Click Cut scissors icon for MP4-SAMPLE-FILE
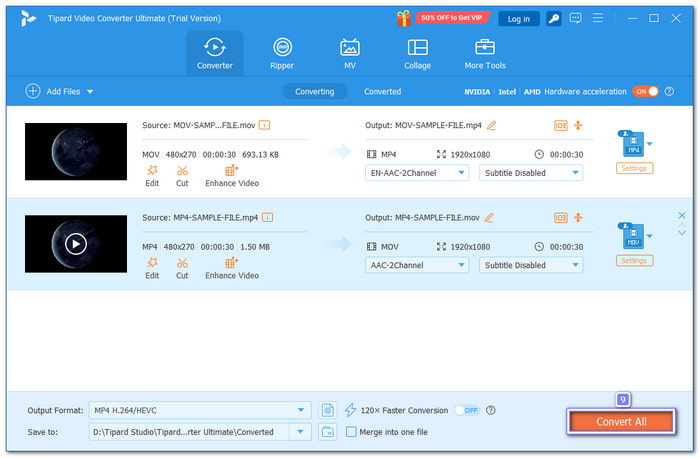 [182, 267]
